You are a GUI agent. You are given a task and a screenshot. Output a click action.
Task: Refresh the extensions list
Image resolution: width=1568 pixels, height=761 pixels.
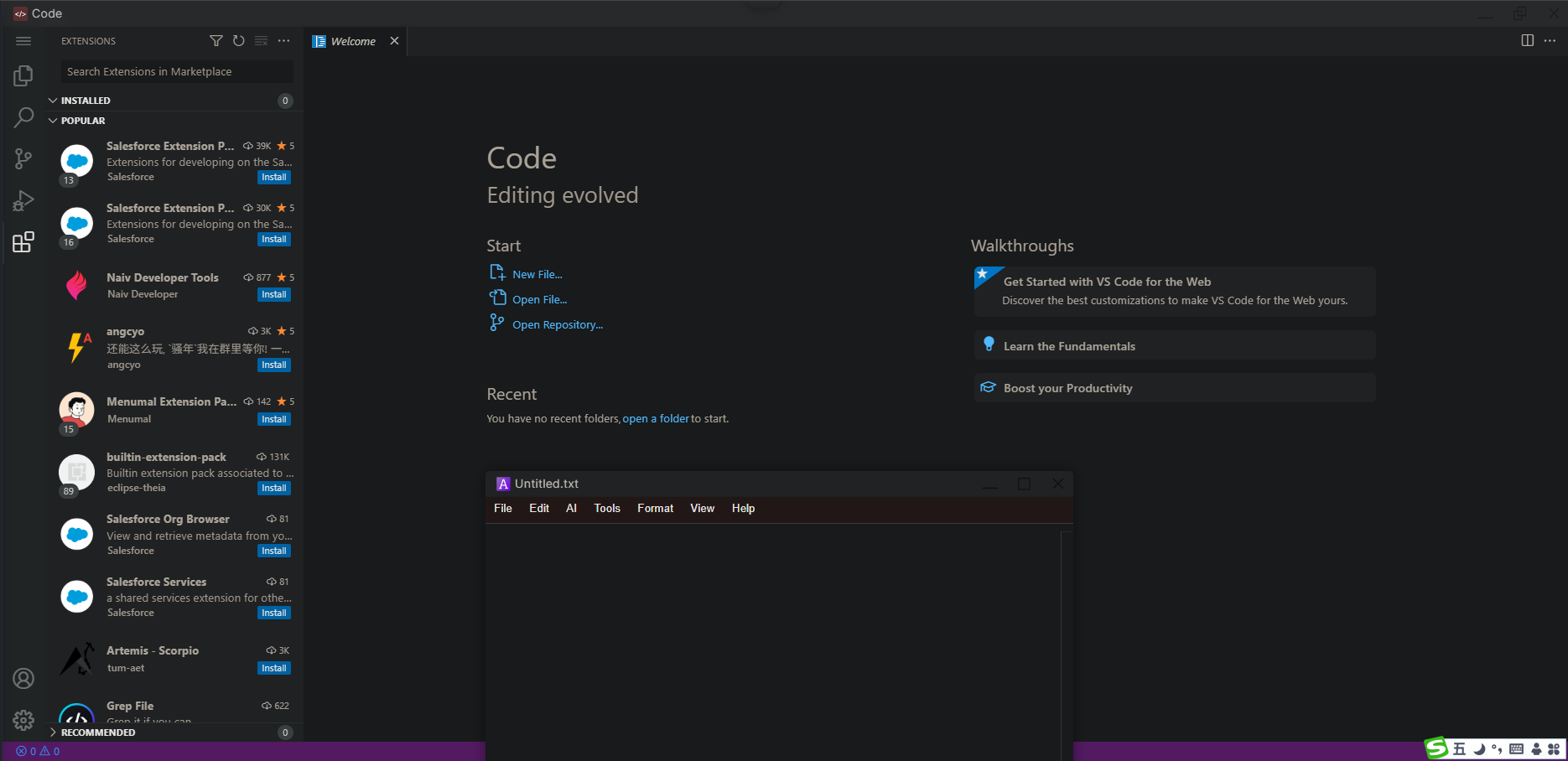click(x=239, y=41)
